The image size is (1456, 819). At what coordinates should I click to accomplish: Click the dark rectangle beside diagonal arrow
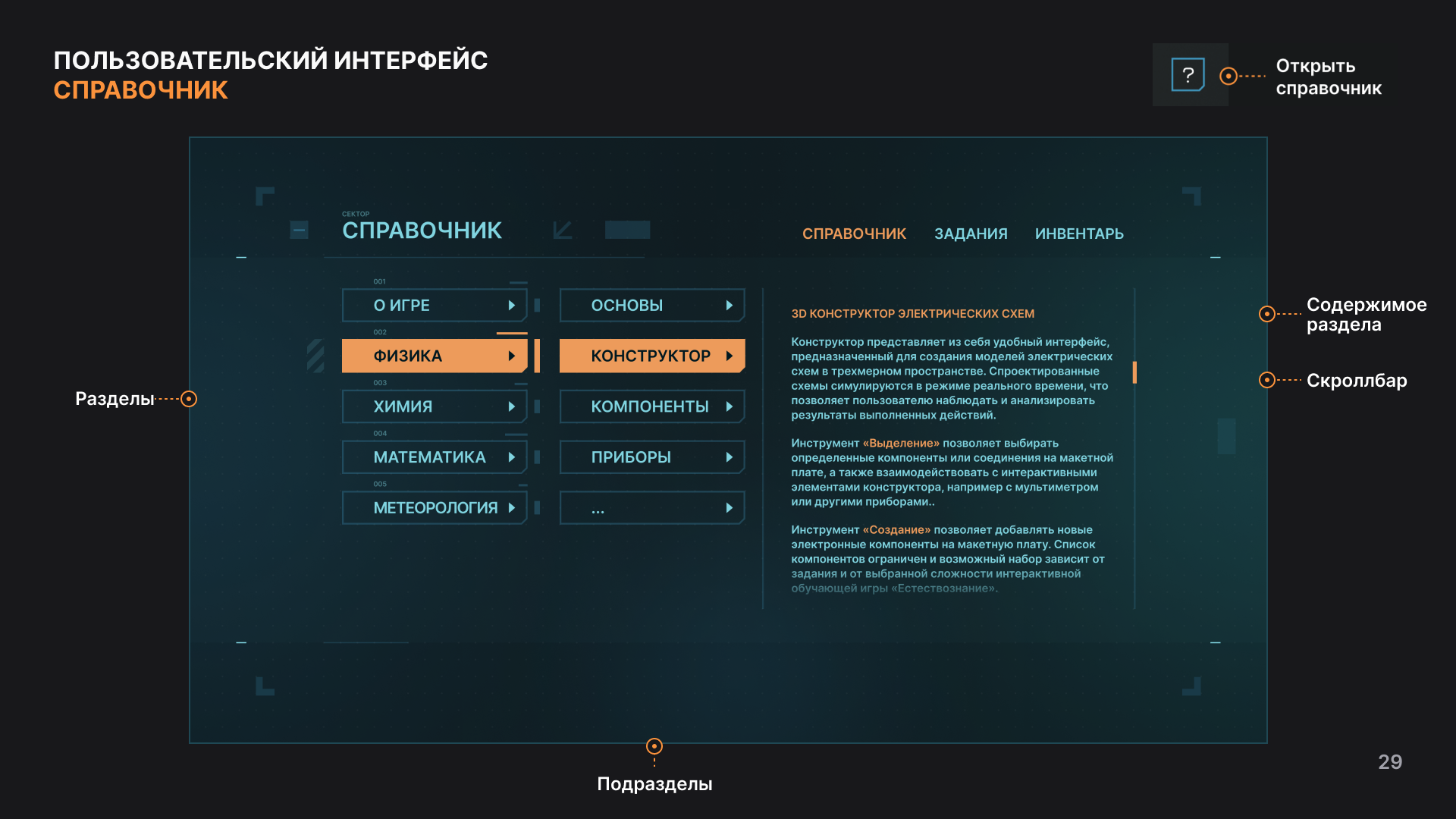[627, 230]
